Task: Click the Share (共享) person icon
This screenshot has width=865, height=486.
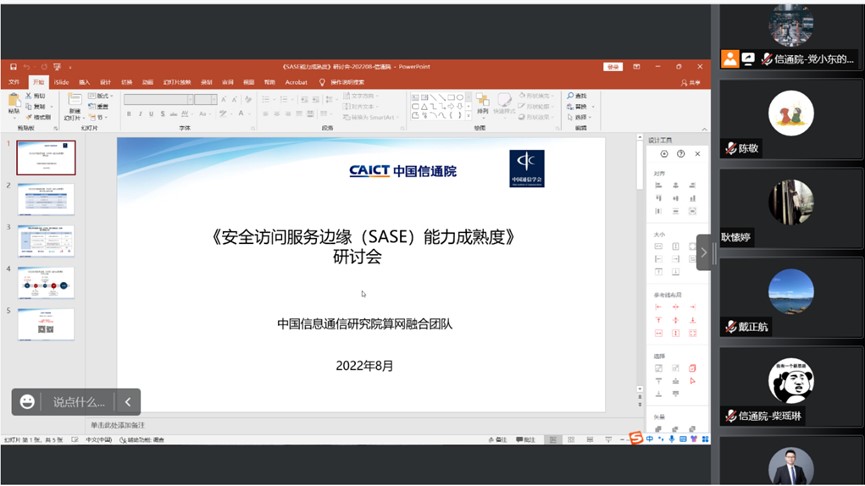Action: 684,82
